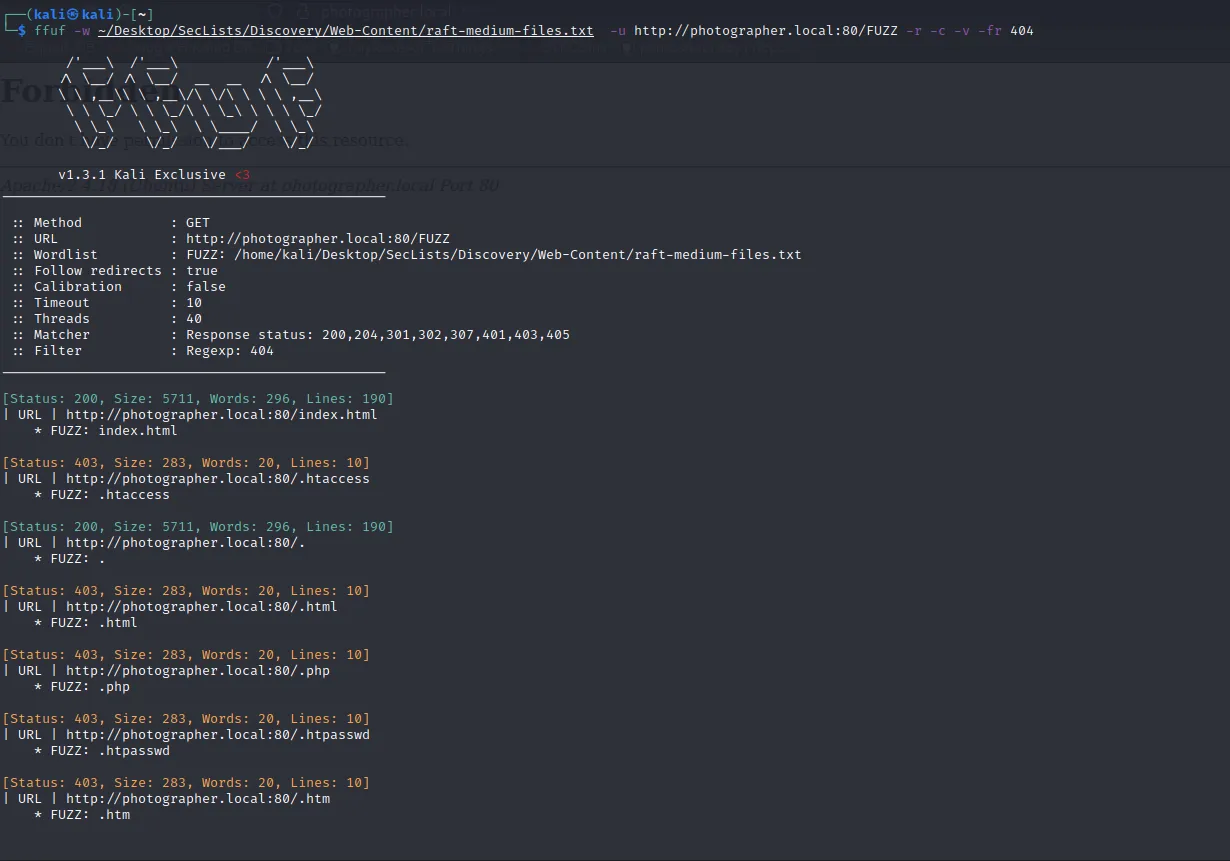1230x861 pixels.
Task: Click the -fr 404 flag in the command
Action: (x=1009, y=31)
